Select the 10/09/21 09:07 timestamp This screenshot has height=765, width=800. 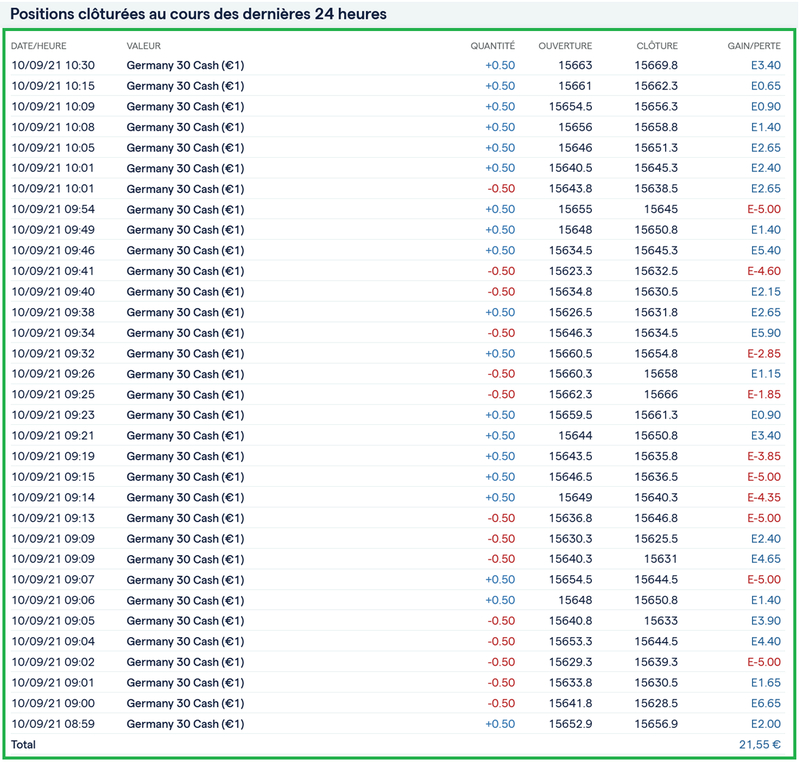coord(53,580)
